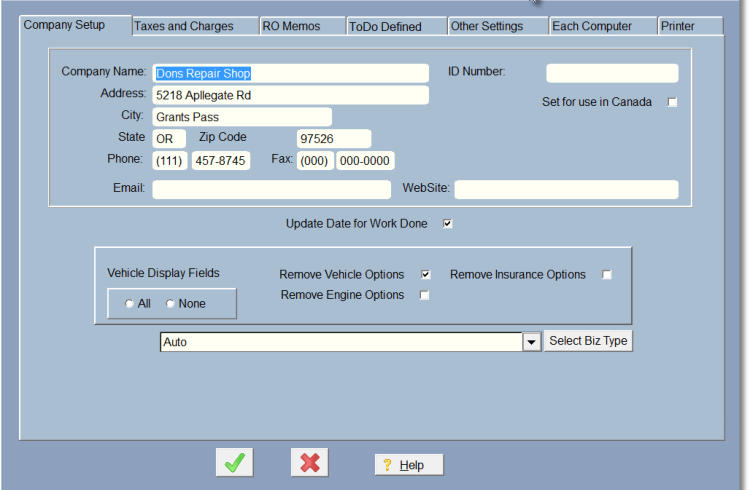This screenshot has height=490, width=750.
Task: Click the green checkmark save button
Action: [x=235, y=463]
